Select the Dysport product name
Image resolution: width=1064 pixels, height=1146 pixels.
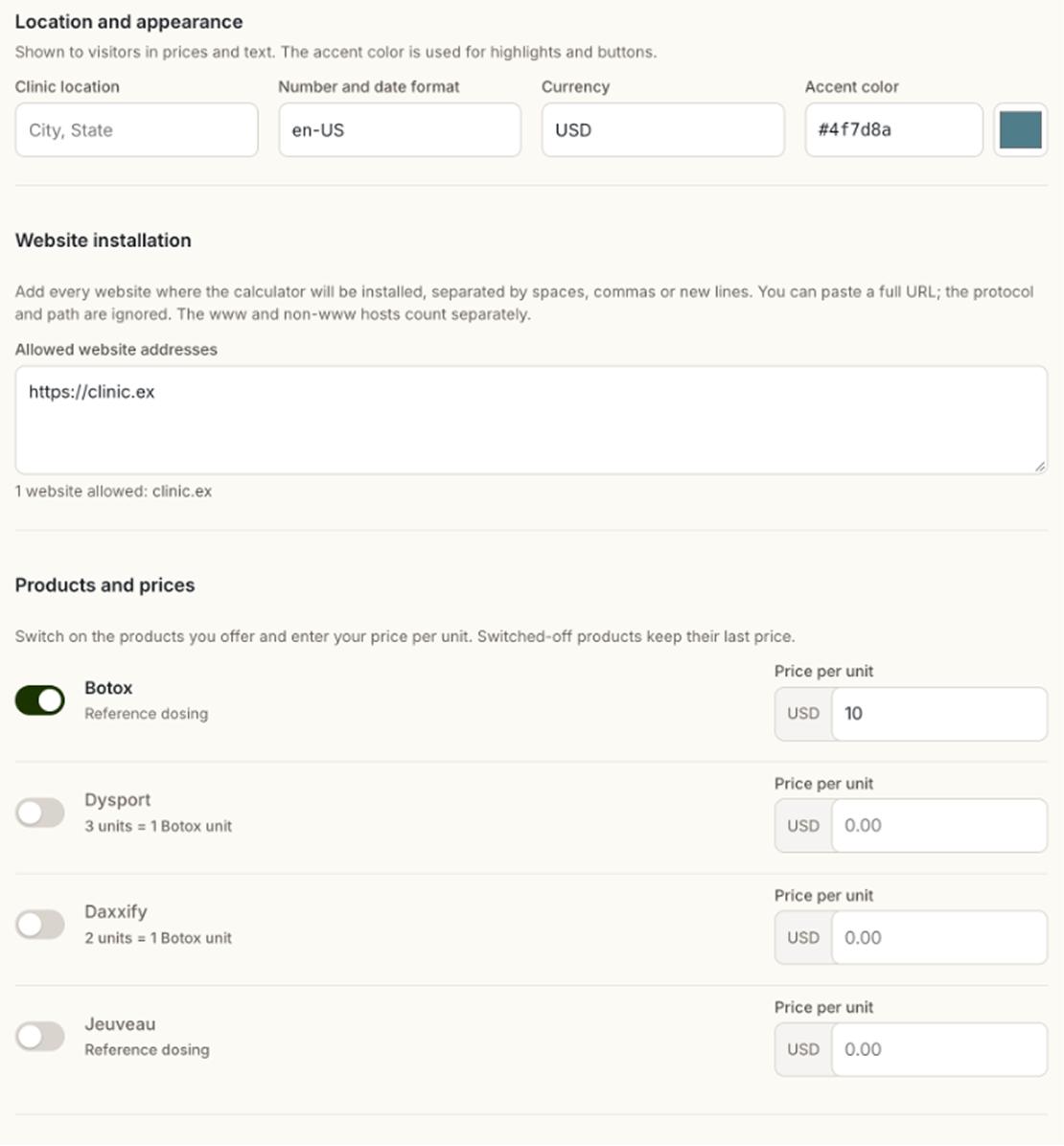tap(118, 799)
